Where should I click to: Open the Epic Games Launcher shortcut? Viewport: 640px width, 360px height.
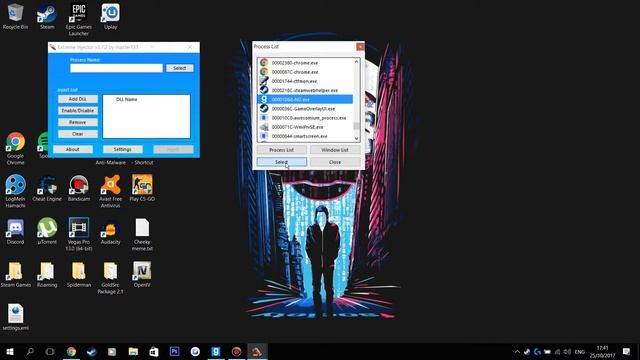(78, 20)
